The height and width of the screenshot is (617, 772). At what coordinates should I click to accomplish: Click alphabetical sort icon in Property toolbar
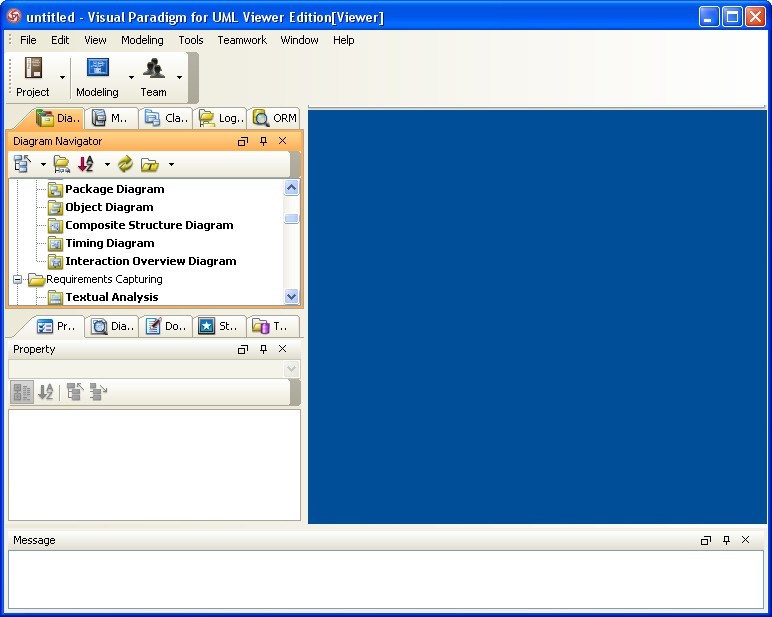click(46, 392)
